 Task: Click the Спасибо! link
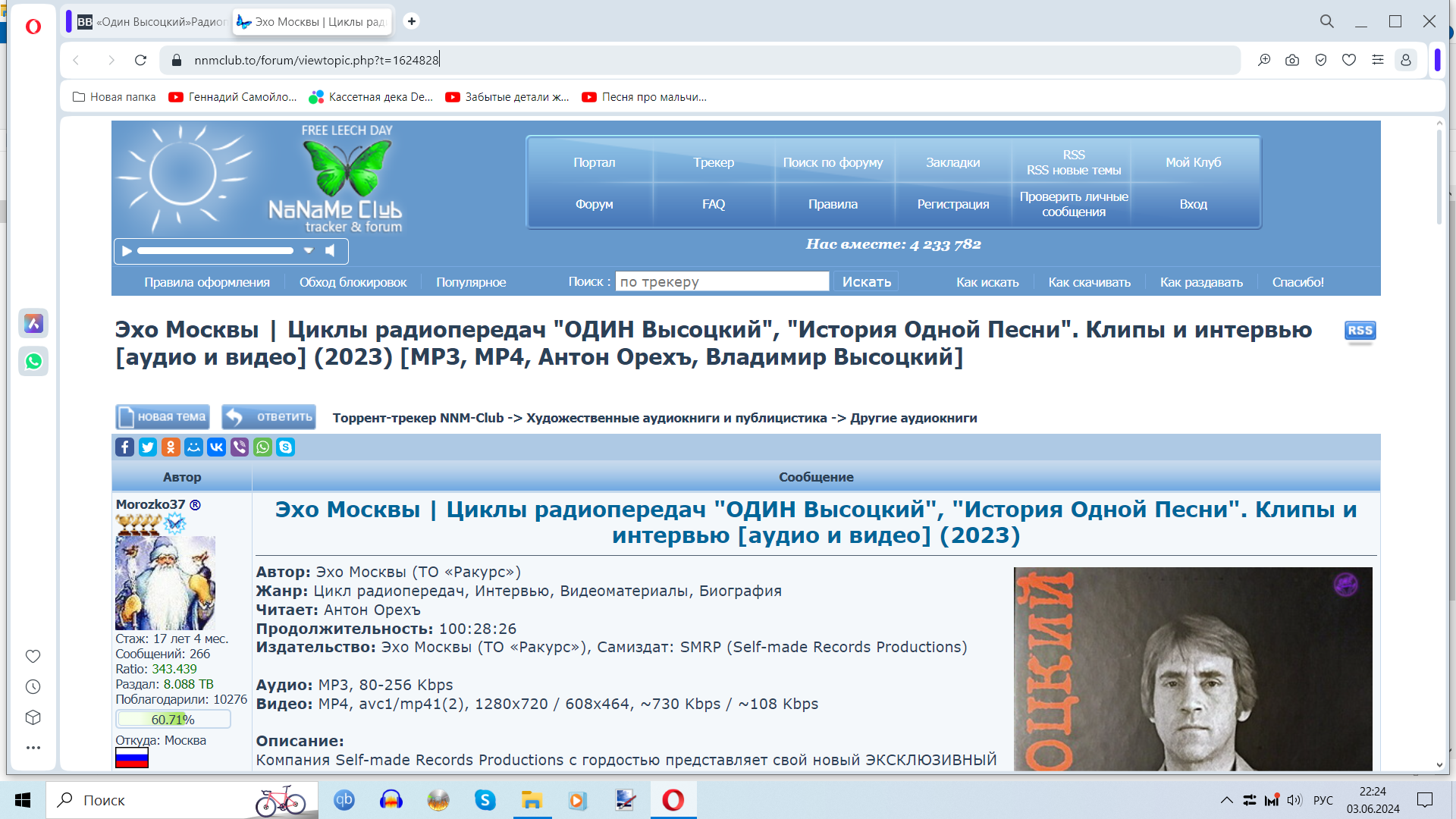click(x=1298, y=282)
